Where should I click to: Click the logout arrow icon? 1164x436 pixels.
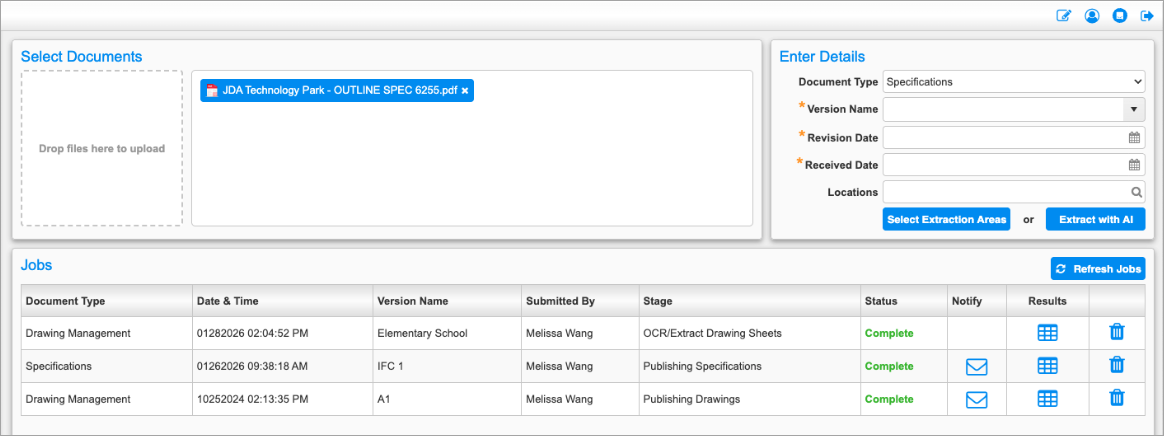point(1147,16)
